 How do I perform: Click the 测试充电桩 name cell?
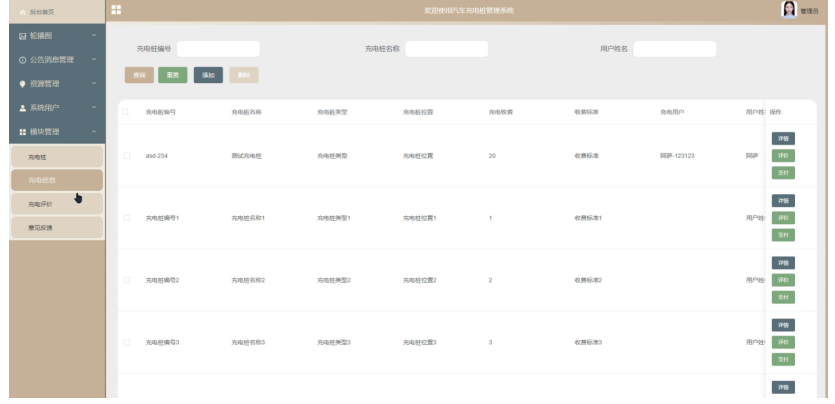[x=247, y=156]
